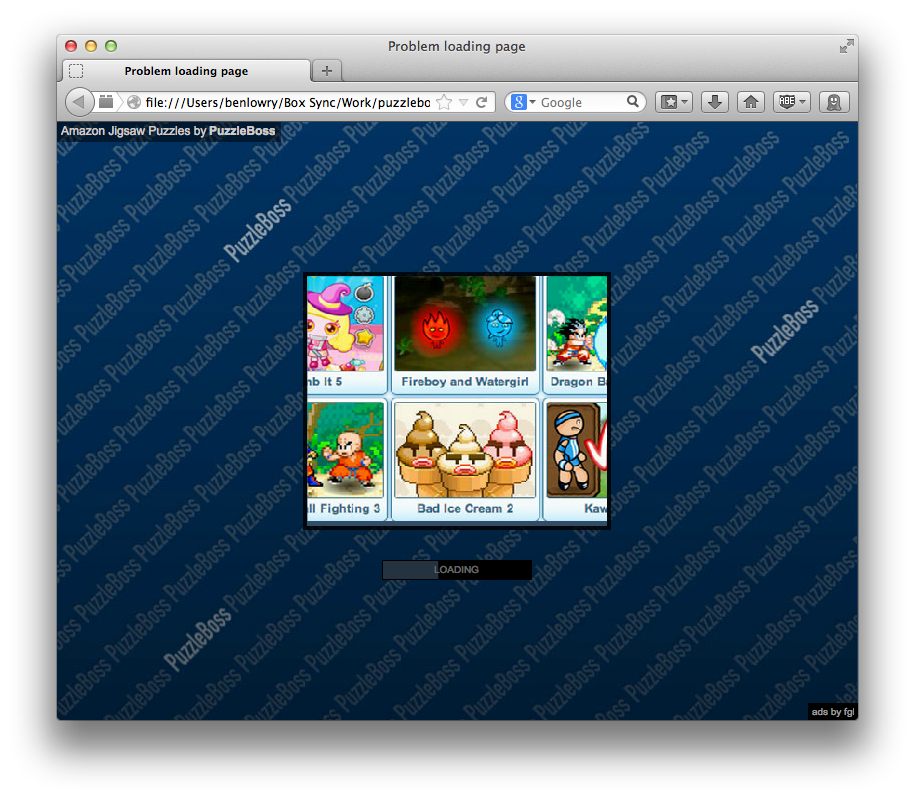Click the LOADING progress bar
Image resolution: width=915 pixels, height=799 pixels.
457,570
